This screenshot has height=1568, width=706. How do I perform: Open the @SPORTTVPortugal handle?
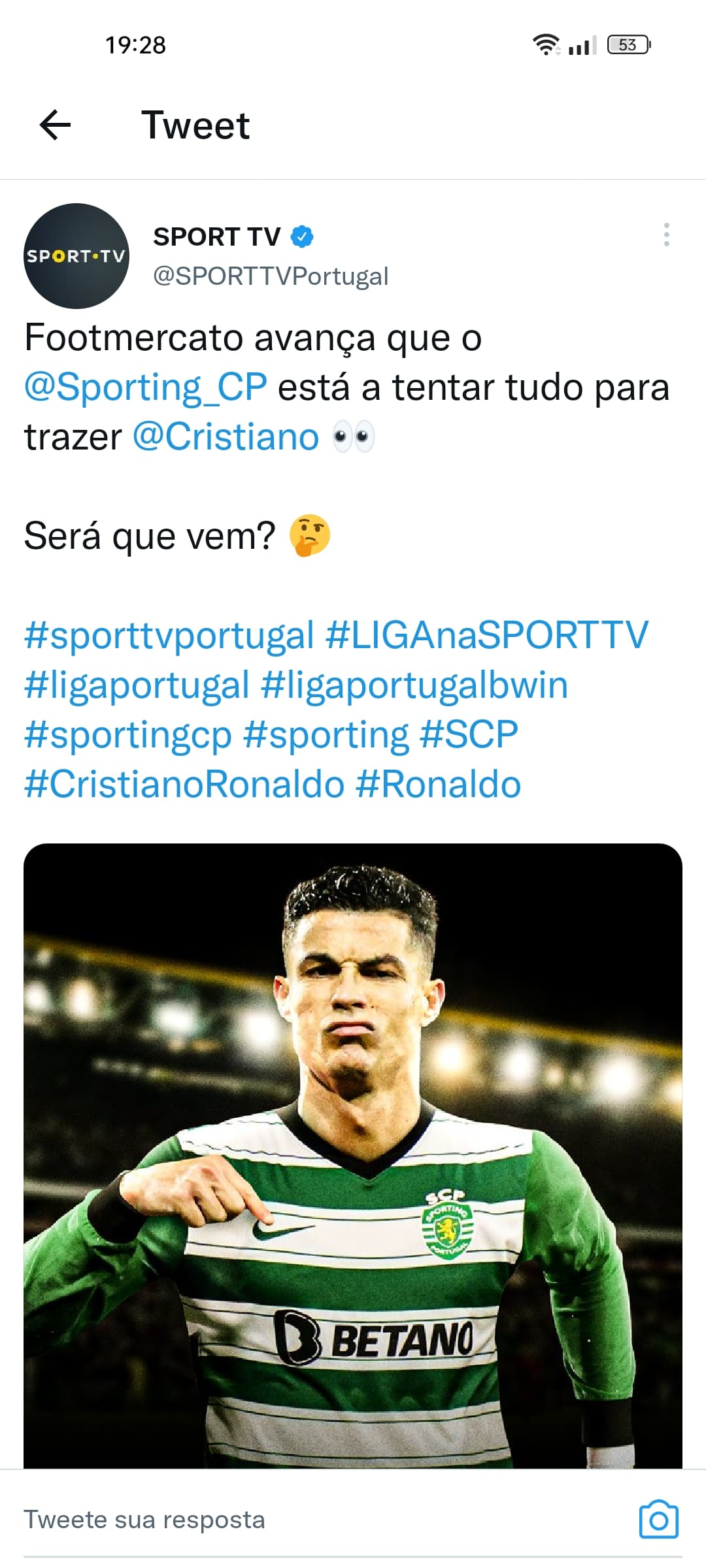pyautogui.click(x=271, y=276)
